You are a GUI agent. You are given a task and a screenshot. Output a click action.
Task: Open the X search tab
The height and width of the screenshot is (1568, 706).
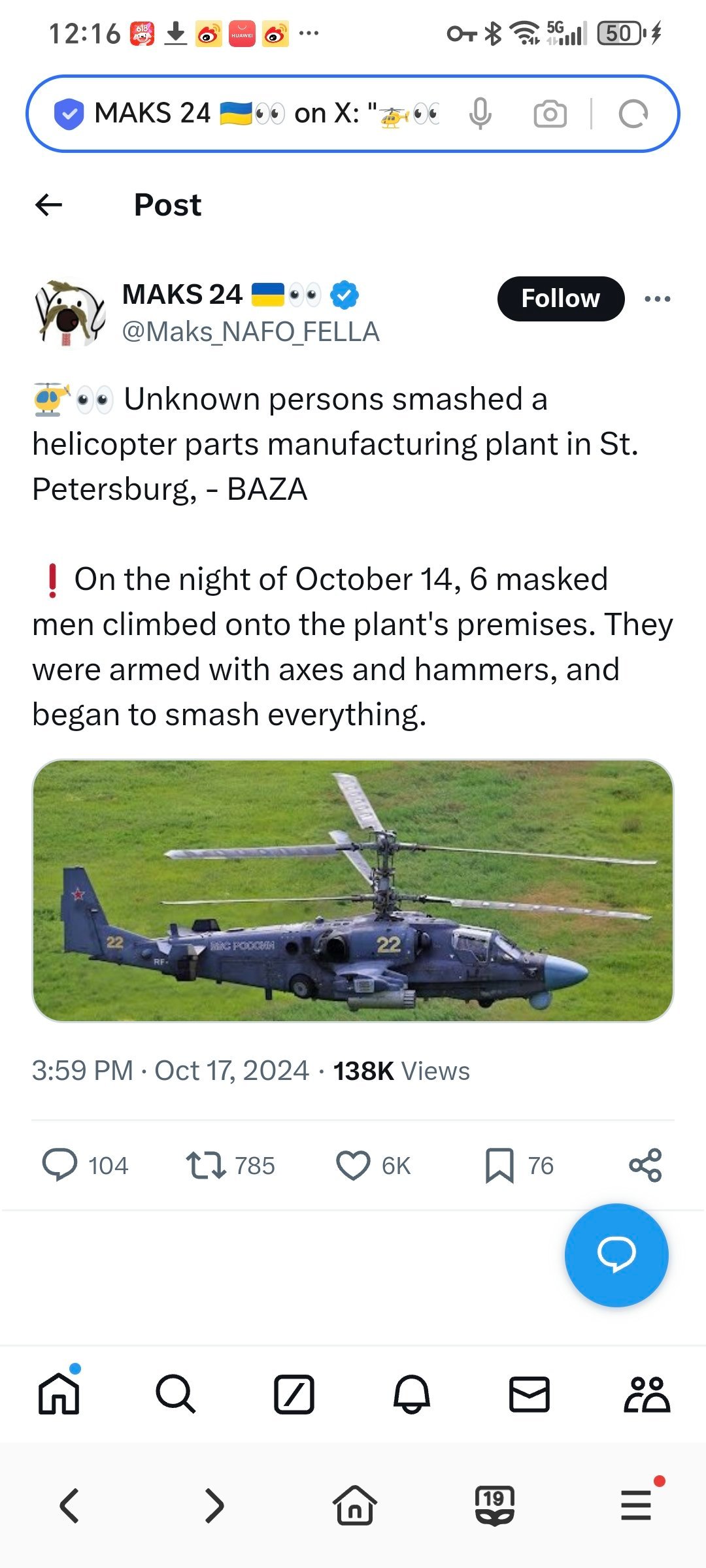(176, 1394)
